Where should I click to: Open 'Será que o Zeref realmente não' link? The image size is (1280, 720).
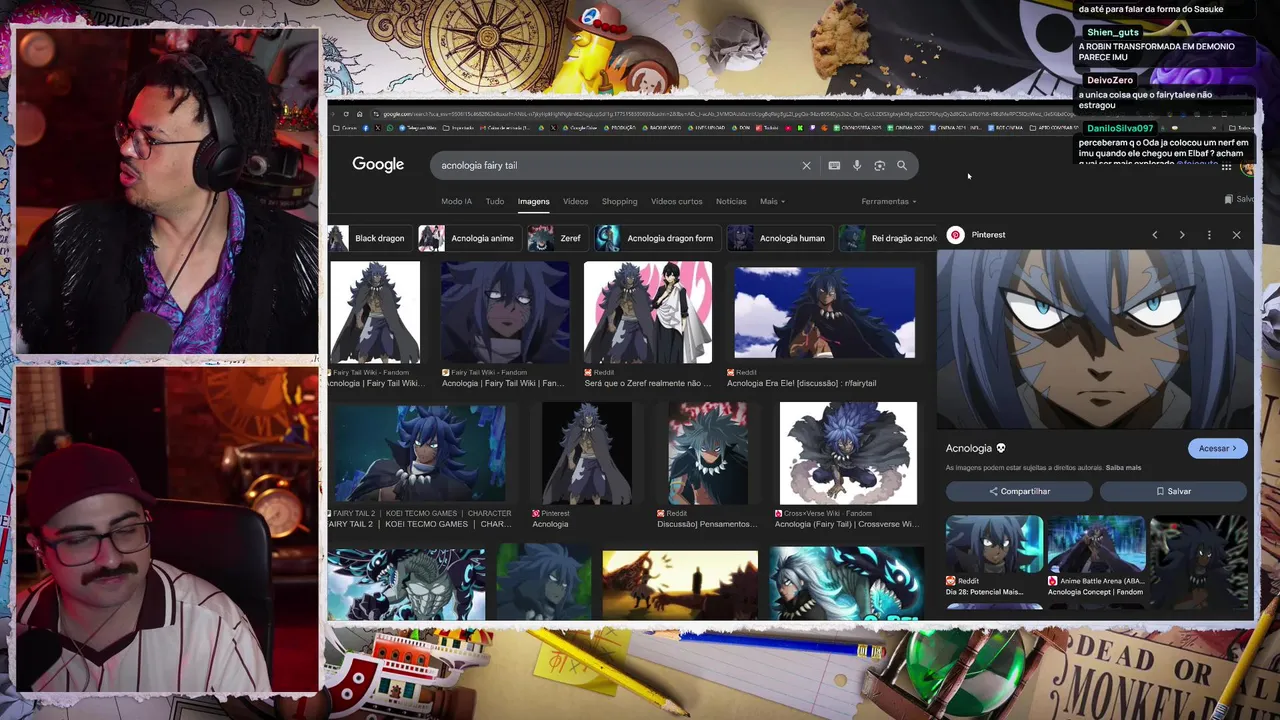coord(648,383)
